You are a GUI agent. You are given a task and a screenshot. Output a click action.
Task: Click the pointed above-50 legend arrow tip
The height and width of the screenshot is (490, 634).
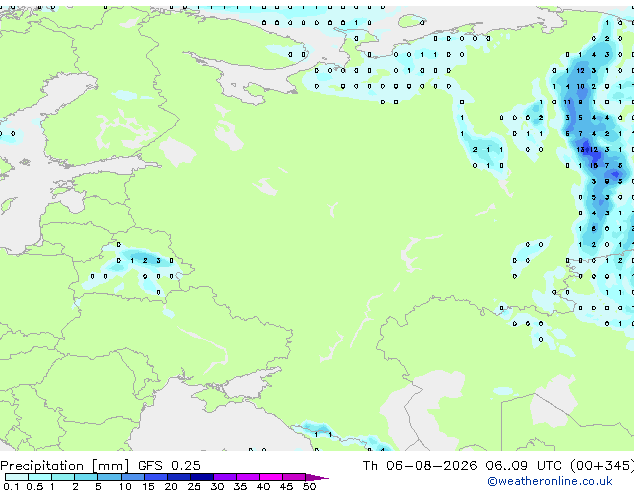point(317,477)
